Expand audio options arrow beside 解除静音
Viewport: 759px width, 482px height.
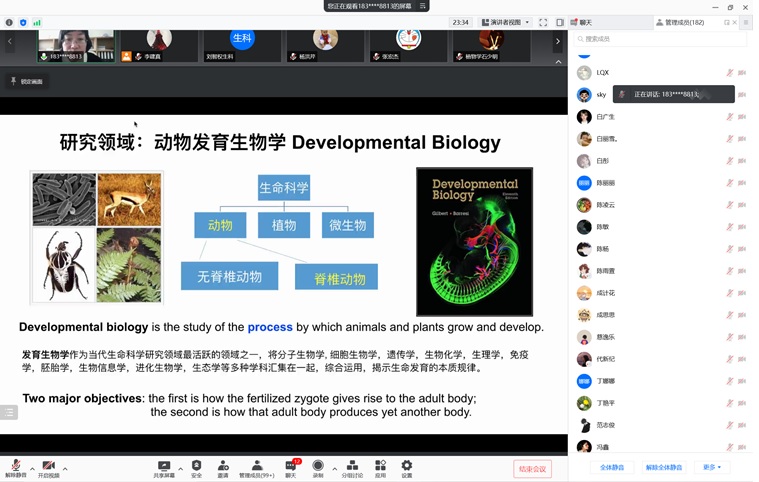[32, 468]
